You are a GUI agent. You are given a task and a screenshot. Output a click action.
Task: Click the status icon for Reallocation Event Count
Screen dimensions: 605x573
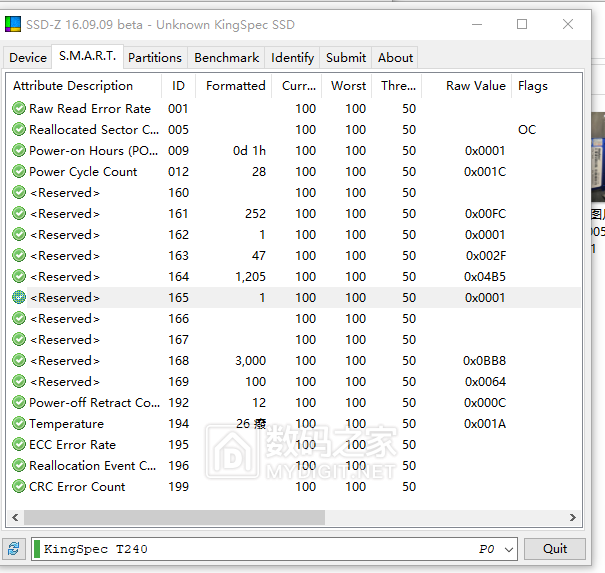[19, 465]
